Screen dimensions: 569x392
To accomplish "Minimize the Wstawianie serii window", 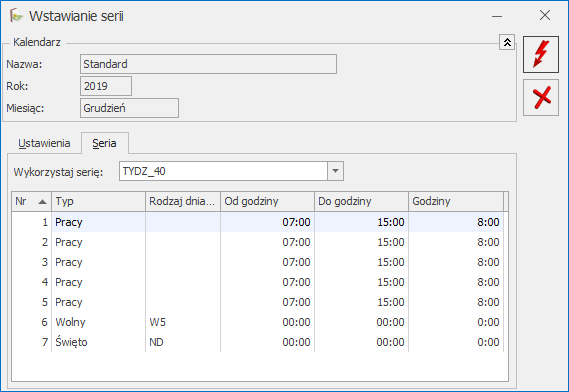I will [x=497, y=16].
